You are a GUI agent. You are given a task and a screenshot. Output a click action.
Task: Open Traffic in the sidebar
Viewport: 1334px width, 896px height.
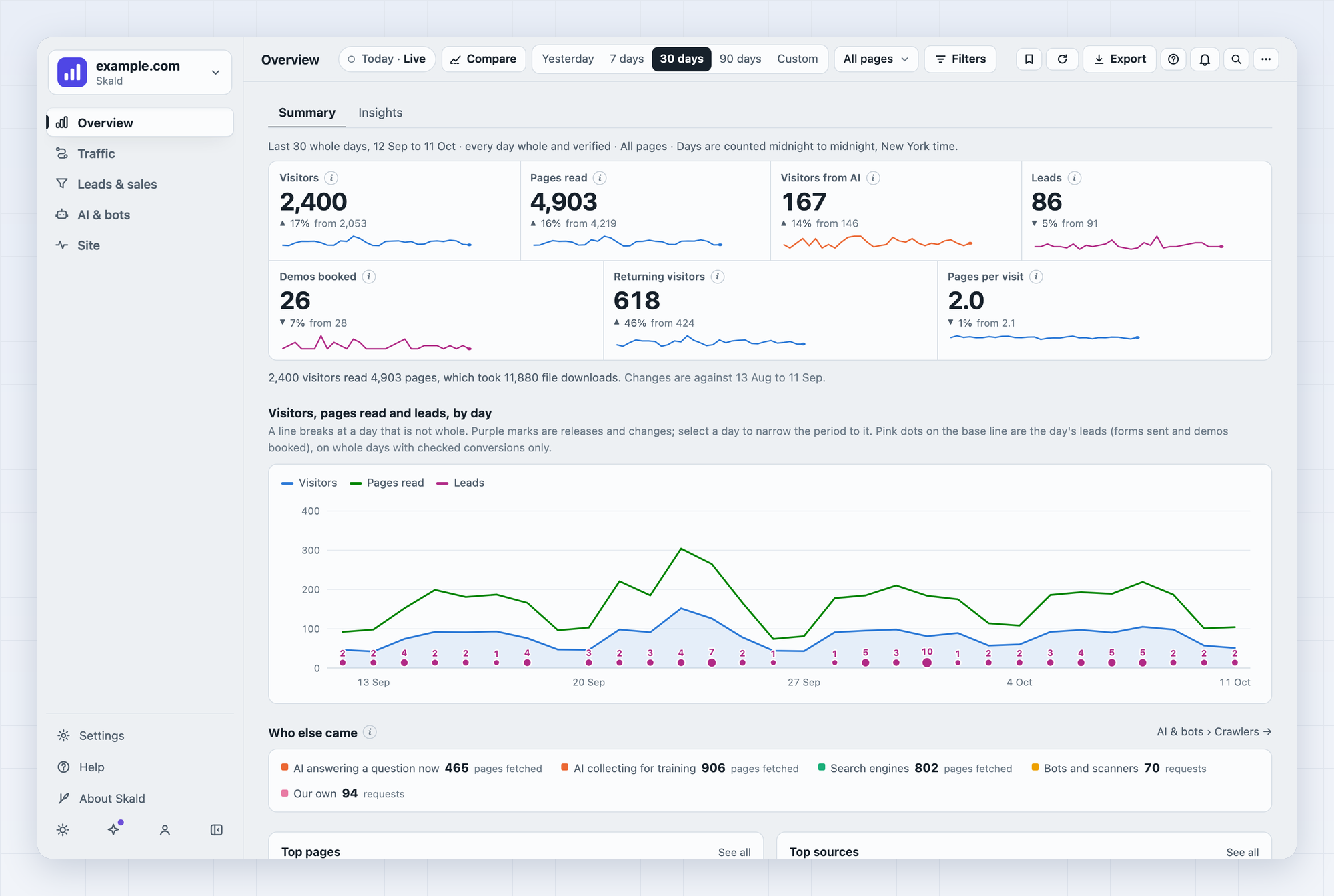pyautogui.click(x=140, y=153)
